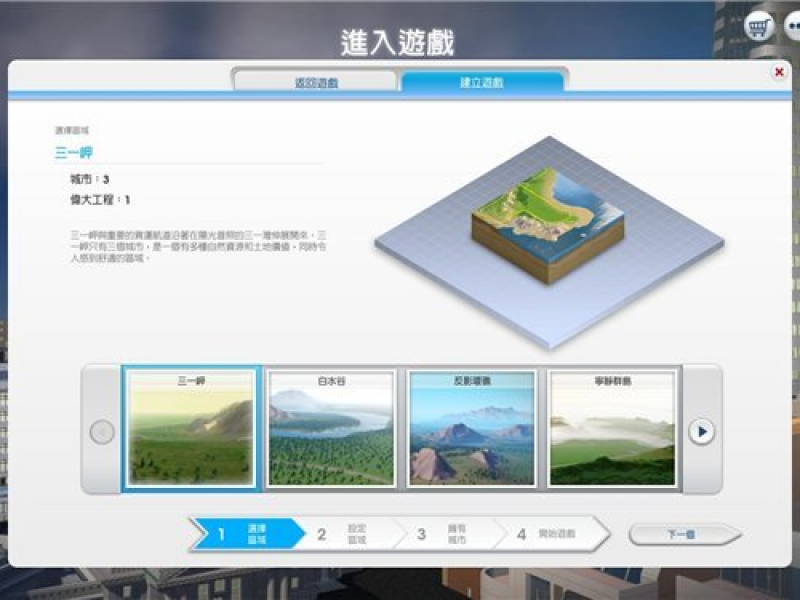Image resolution: width=800 pixels, height=600 pixels.
Task: Go to step 4 開始遊戲
Action: 554,534
